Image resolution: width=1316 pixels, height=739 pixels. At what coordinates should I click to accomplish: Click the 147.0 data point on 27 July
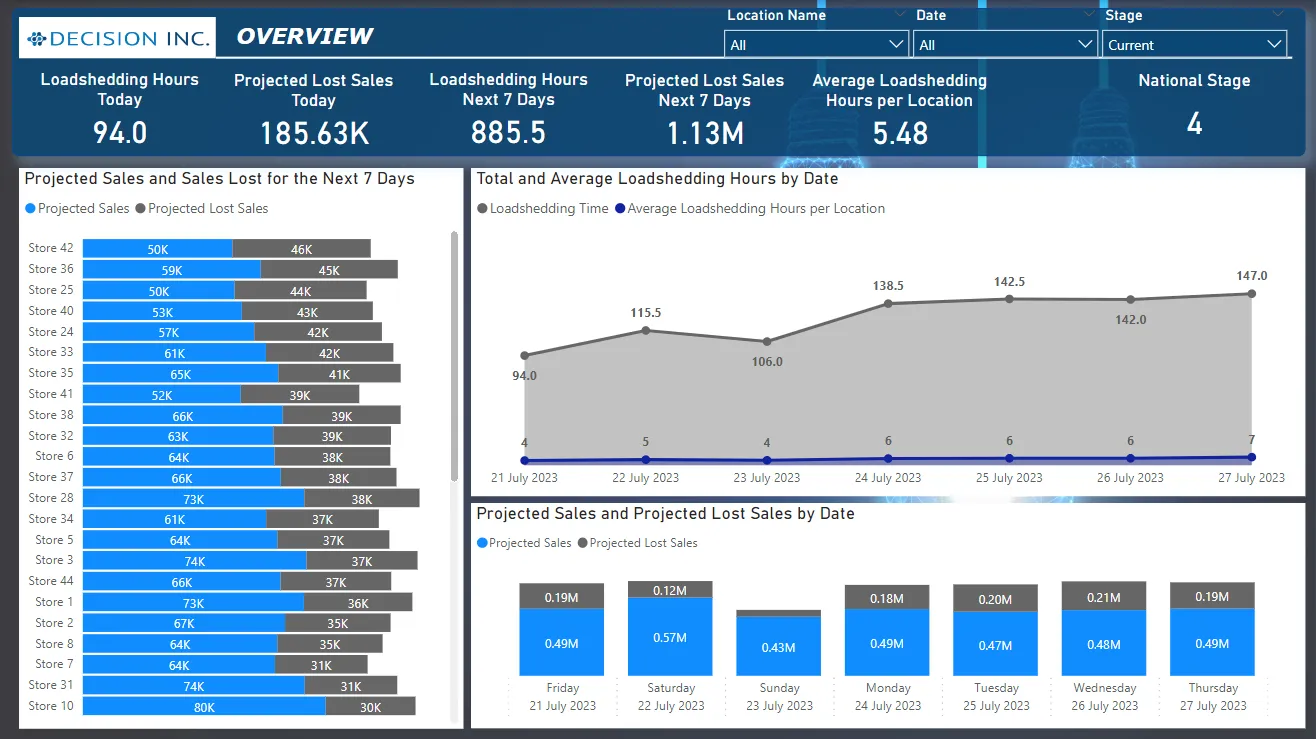[x=1252, y=293]
